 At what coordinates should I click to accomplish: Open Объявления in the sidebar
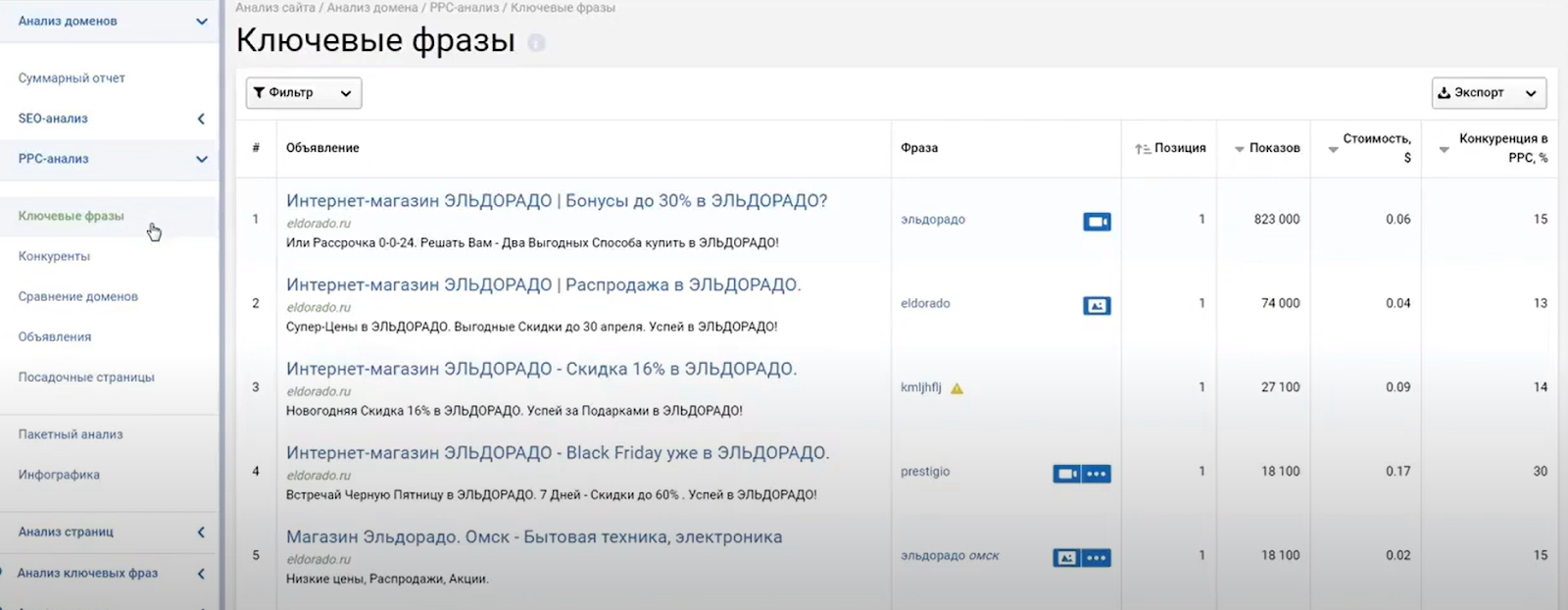click(55, 337)
